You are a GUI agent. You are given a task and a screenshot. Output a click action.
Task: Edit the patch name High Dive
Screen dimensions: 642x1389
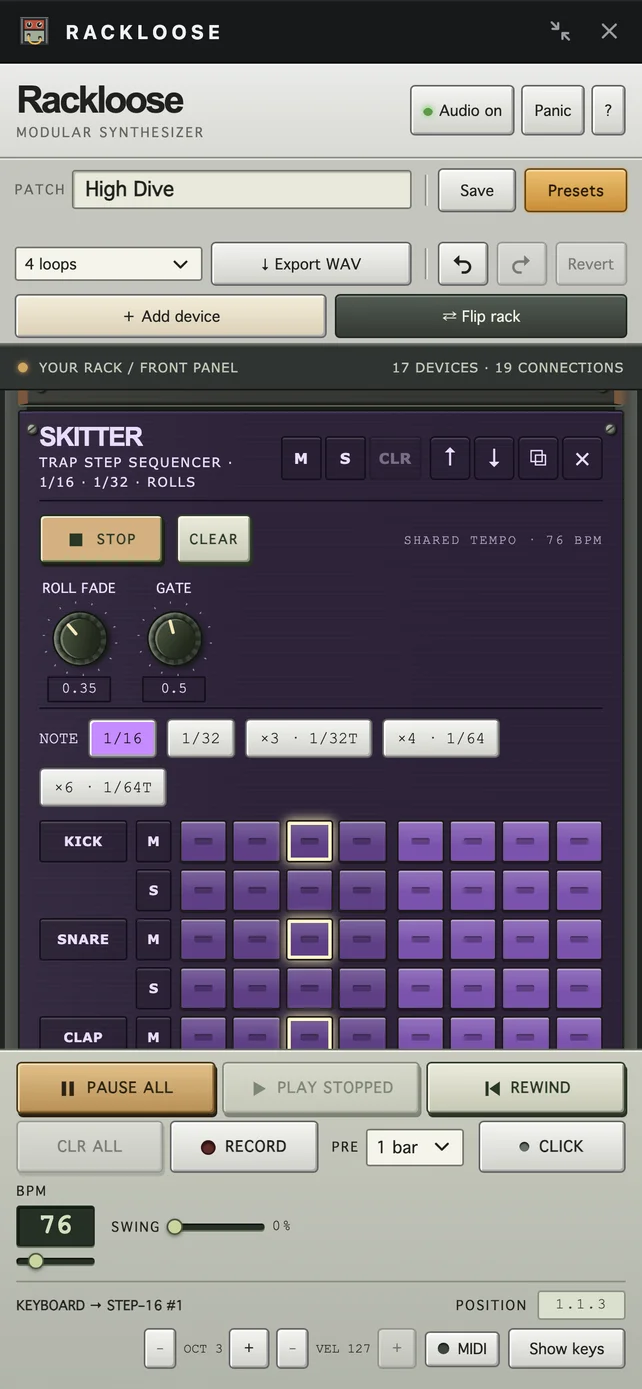[242, 189]
